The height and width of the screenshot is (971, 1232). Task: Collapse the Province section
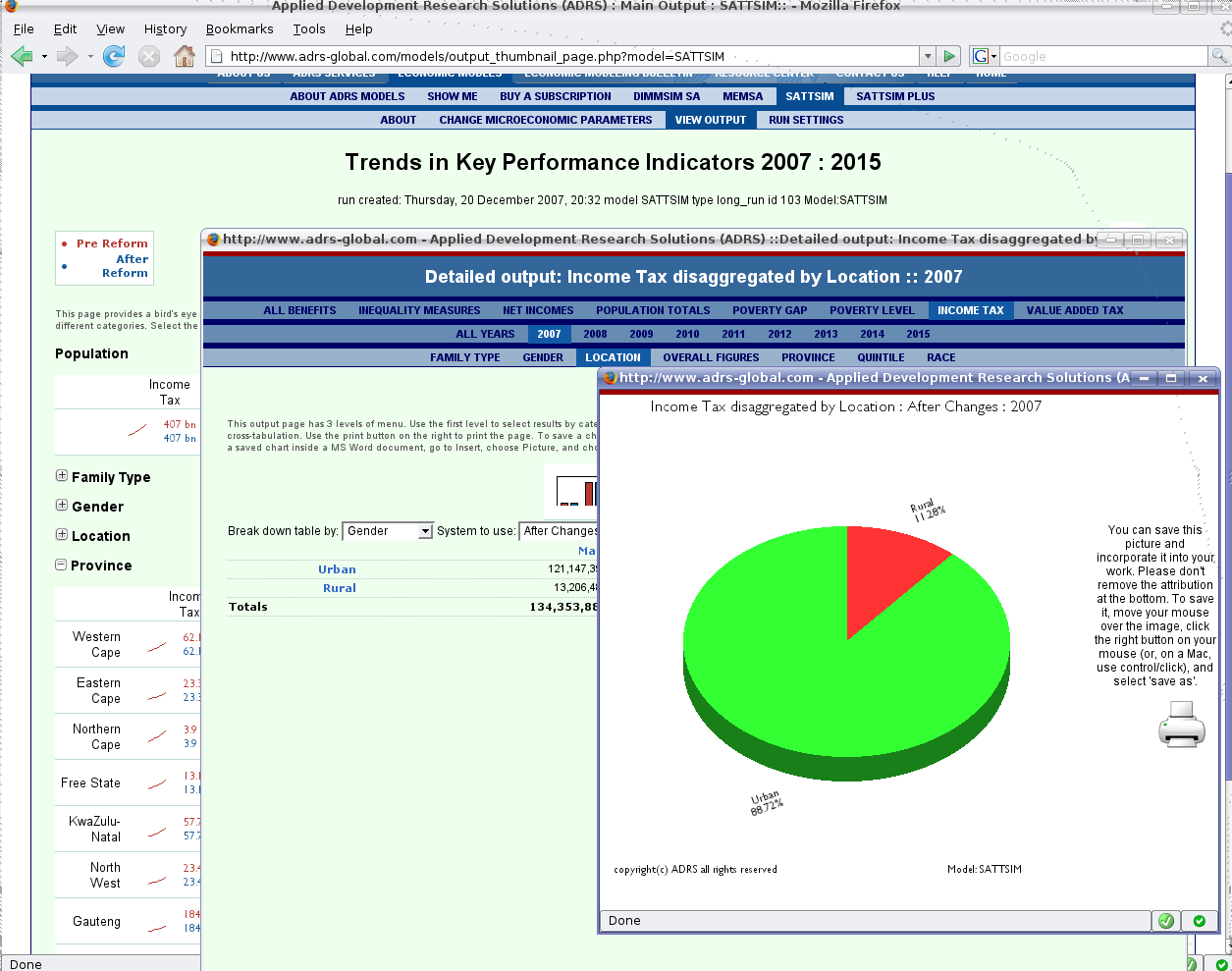[x=60, y=566]
